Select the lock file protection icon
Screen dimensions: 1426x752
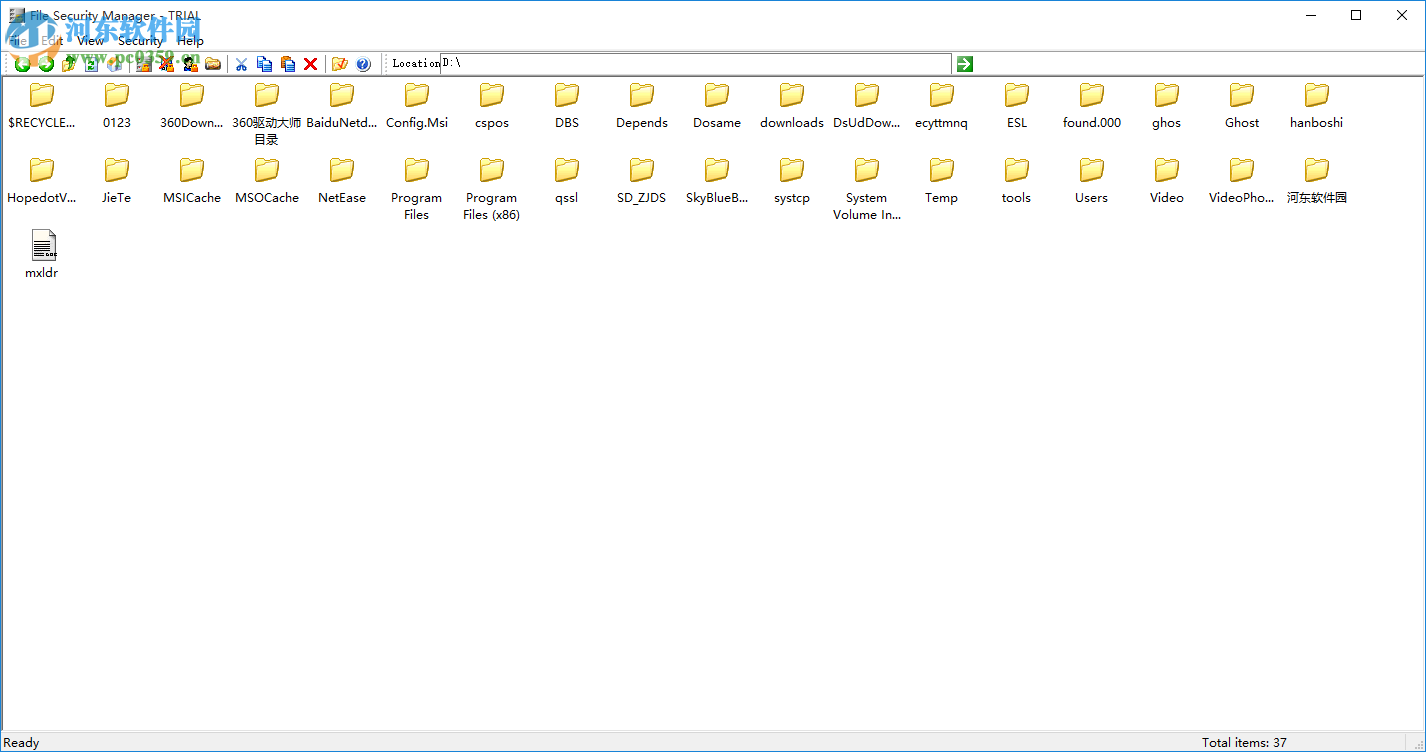(x=143, y=63)
